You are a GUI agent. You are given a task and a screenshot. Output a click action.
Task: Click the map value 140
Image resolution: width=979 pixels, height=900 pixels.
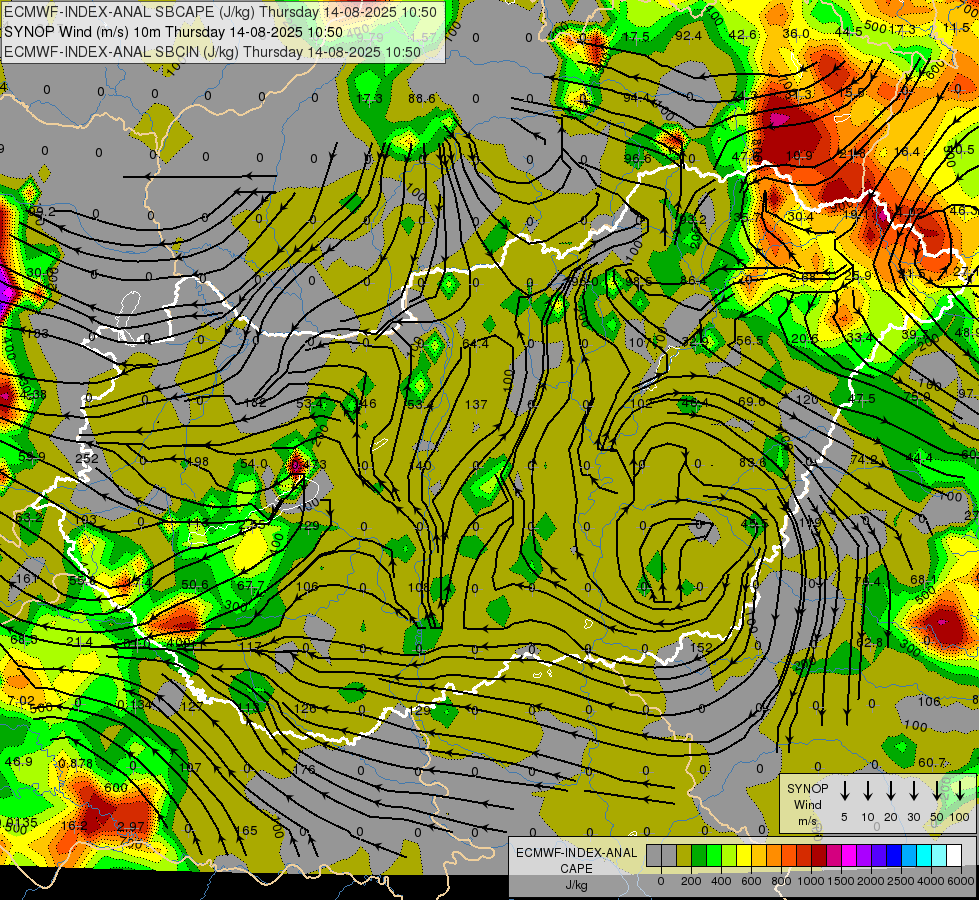(422, 465)
